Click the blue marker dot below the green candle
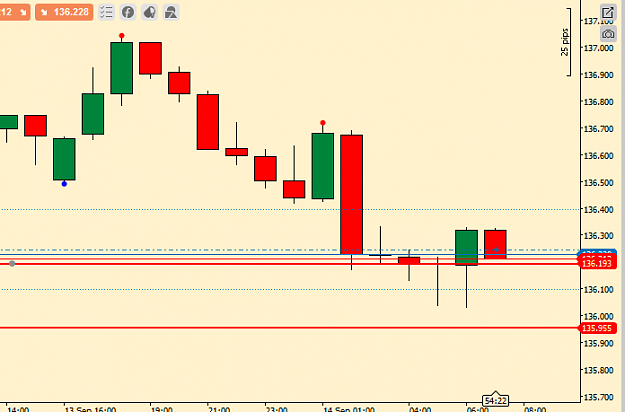 [x=64, y=184]
